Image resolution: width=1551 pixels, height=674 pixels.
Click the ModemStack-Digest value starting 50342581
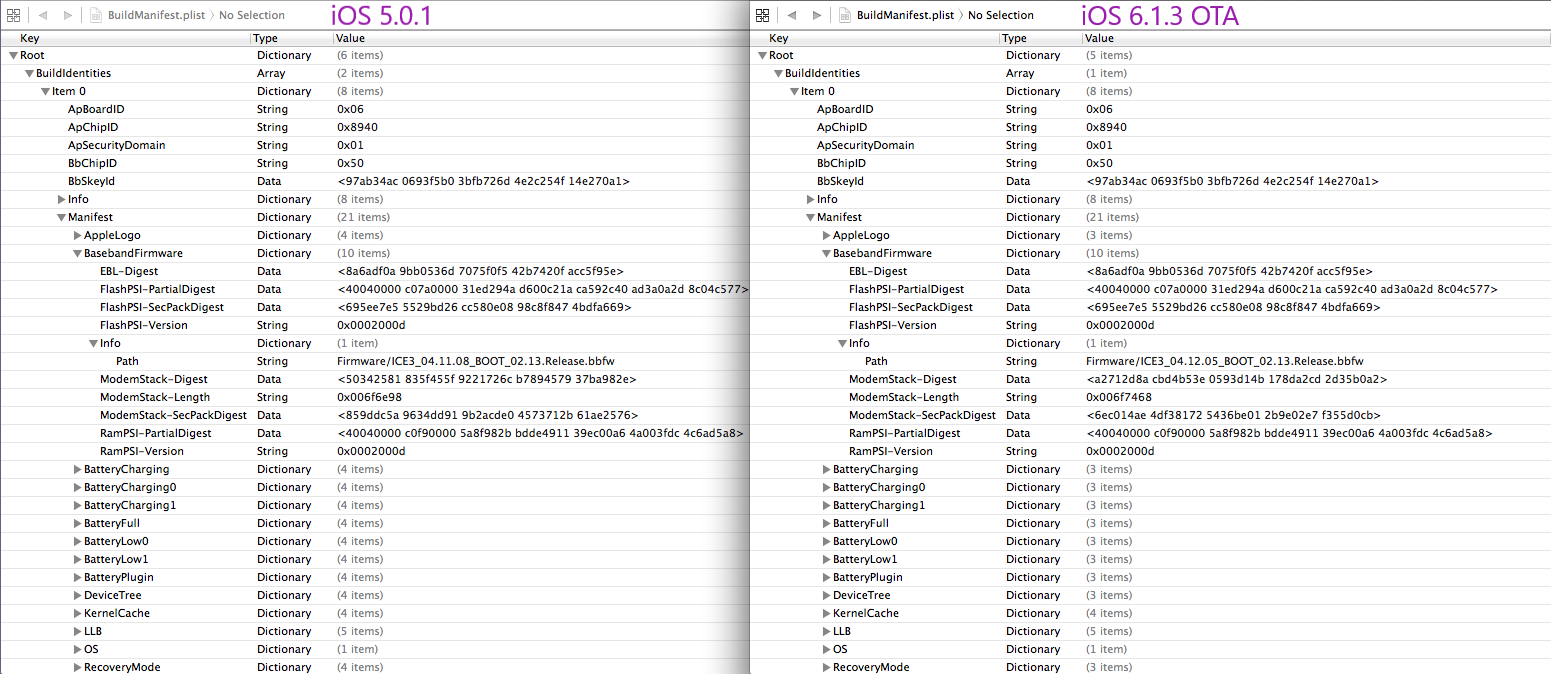[487, 379]
